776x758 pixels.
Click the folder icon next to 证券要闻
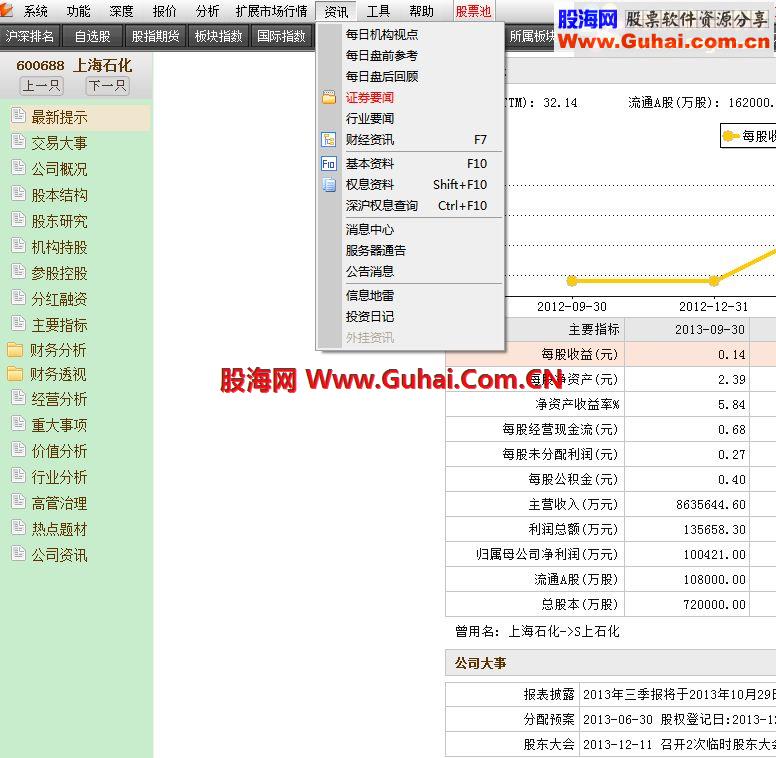coord(329,97)
